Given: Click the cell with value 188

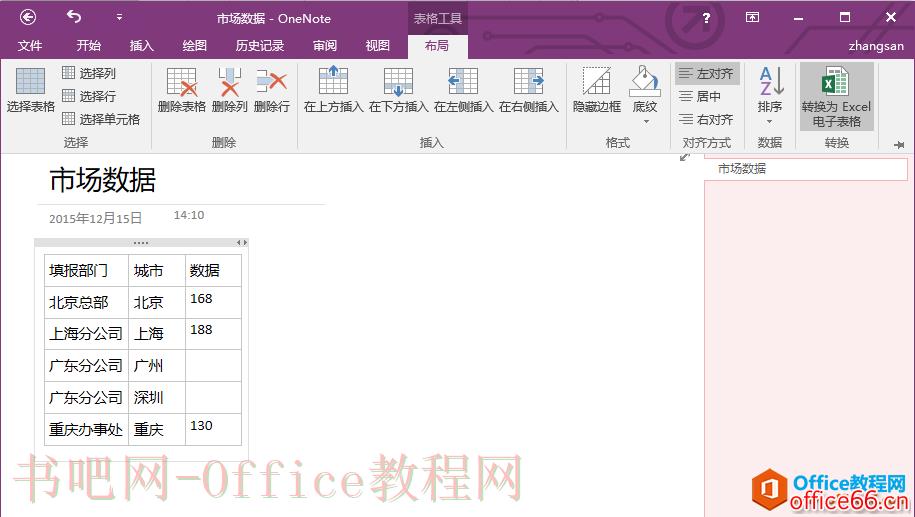Looking at the screenshot, I should 213,334.
